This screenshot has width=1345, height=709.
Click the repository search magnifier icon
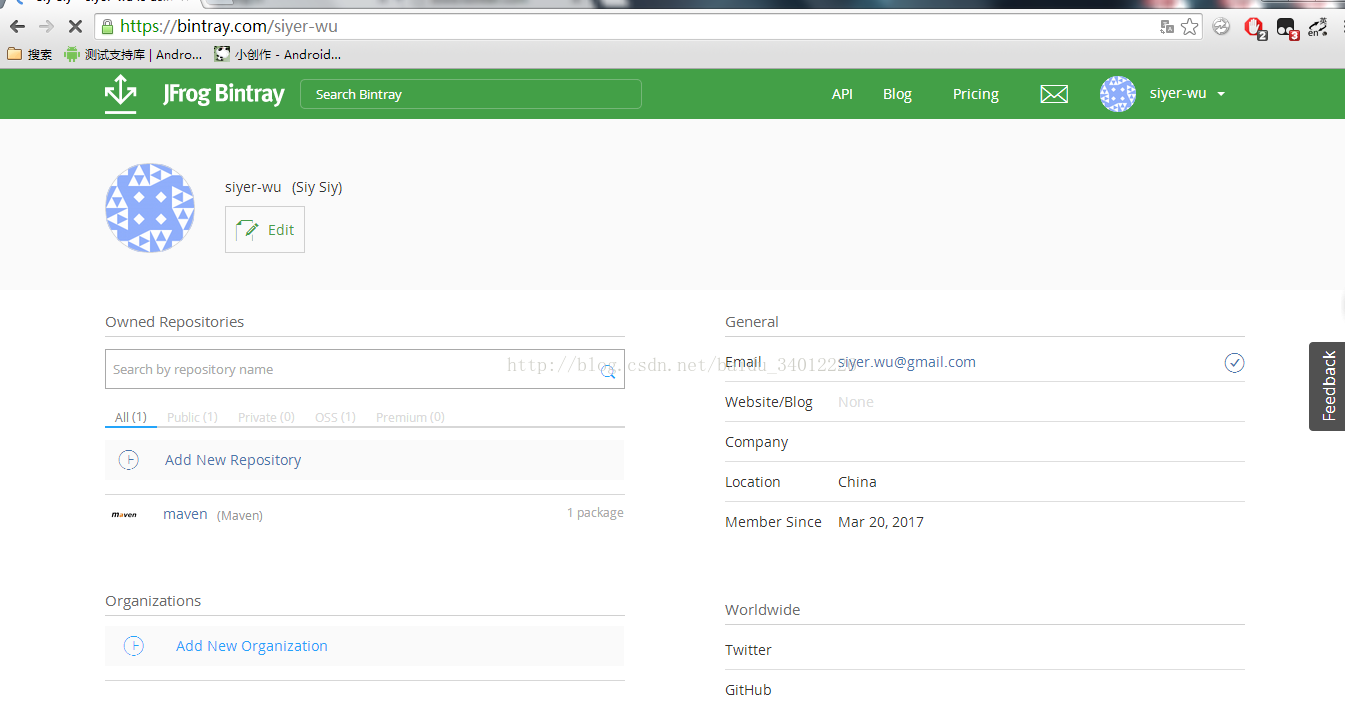pos(608,371)
